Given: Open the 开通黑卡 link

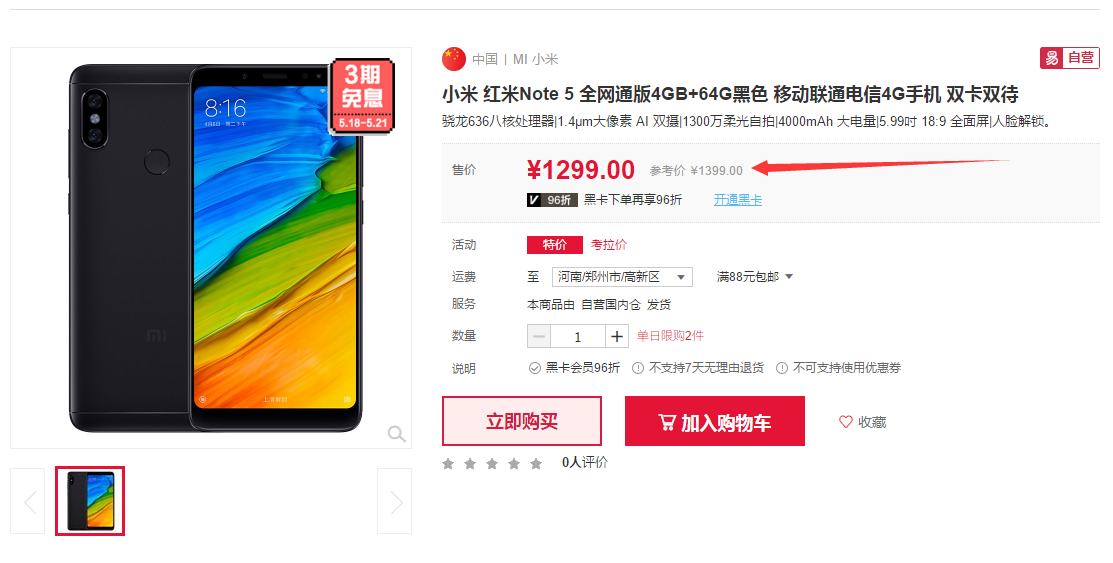Looking at the screenshot, I should pos(738,200).
